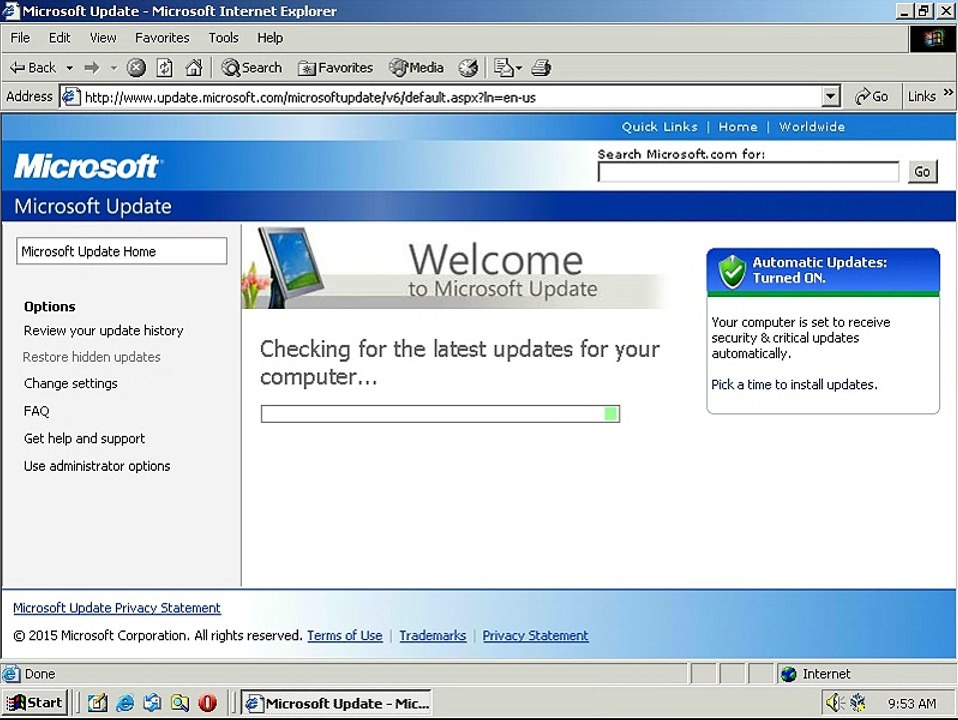Open the View menu
Viewport: 958px width, 720px height.
[x=103, y=38]
